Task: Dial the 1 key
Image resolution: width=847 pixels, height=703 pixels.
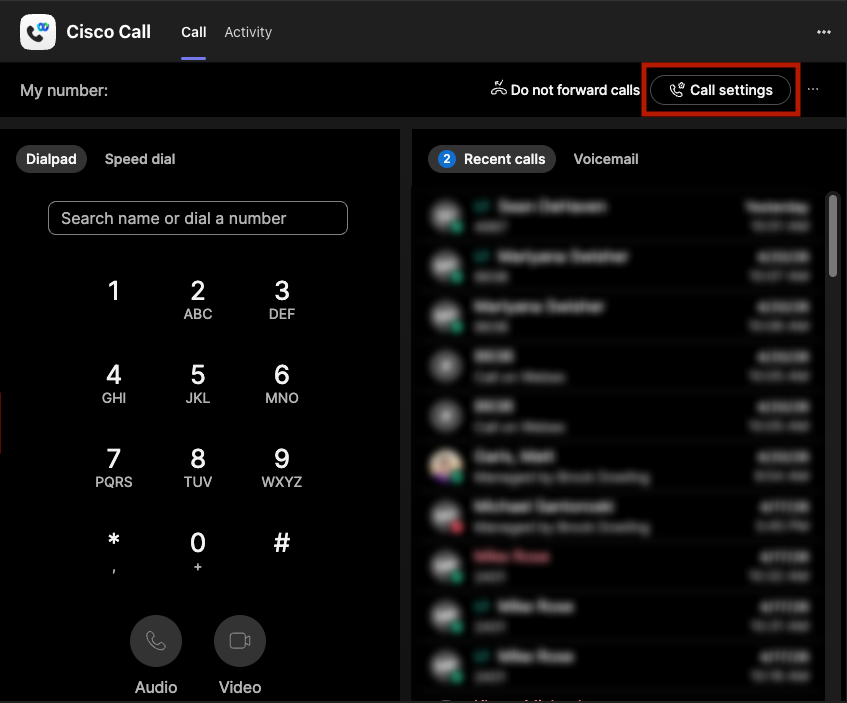Action: point(113,291)
